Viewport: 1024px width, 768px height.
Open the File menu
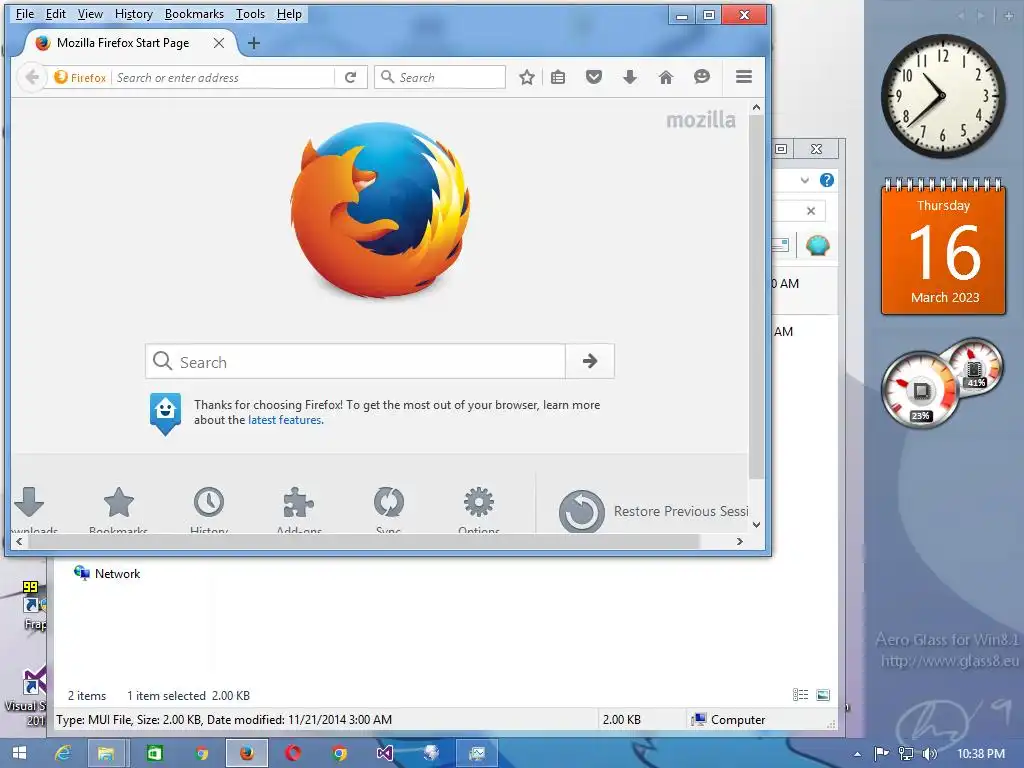coord(25,14)
